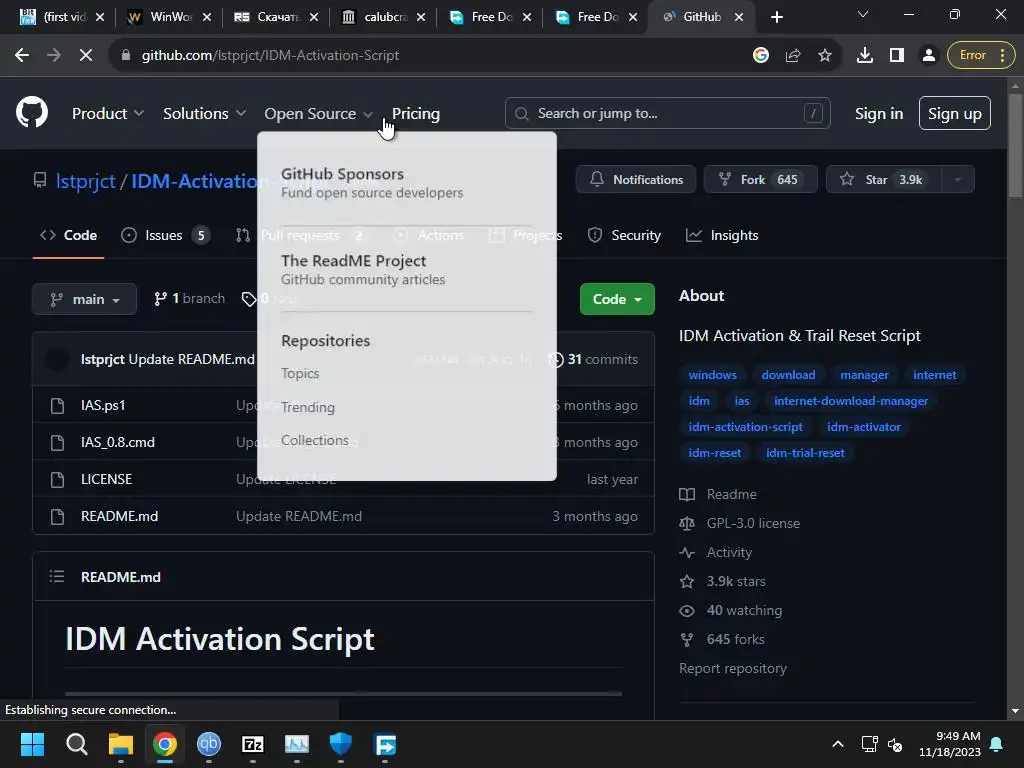Open the README.md file row
This screenshot has height=768, width=1024.
[x=344, y=517]
